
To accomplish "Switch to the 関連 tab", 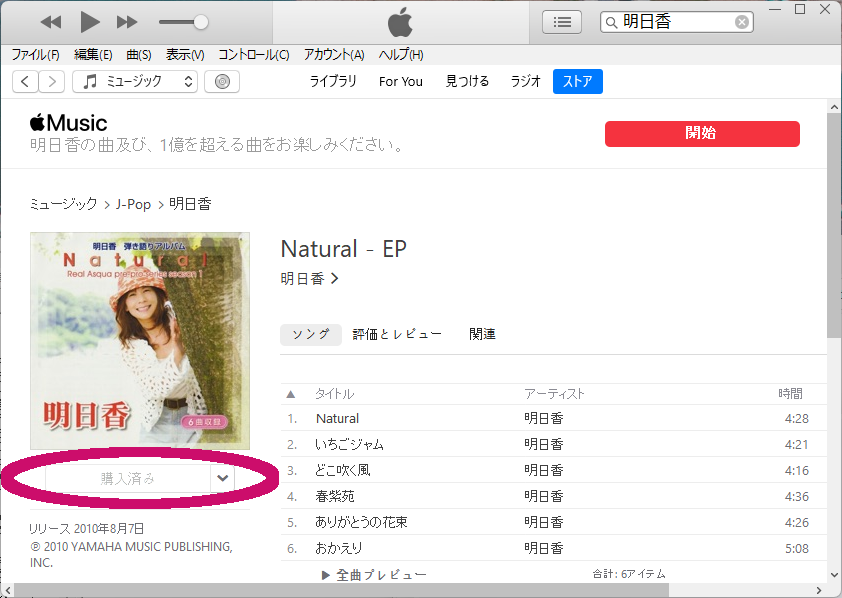I will [482, 334].
